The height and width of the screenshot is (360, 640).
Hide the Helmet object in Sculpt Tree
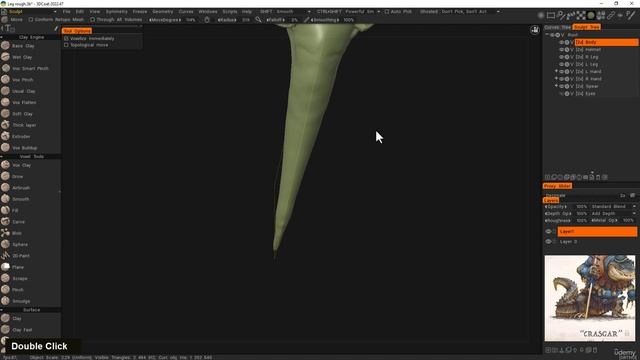tap(561, 50)
